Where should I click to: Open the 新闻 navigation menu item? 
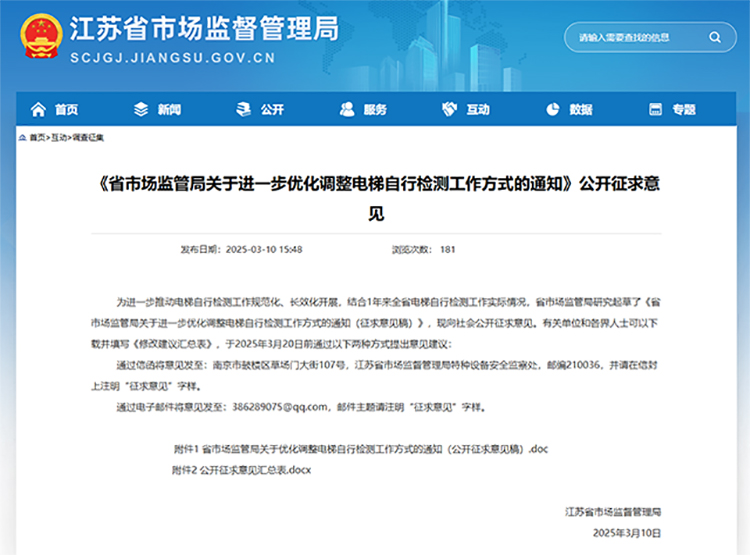(169, 109)
